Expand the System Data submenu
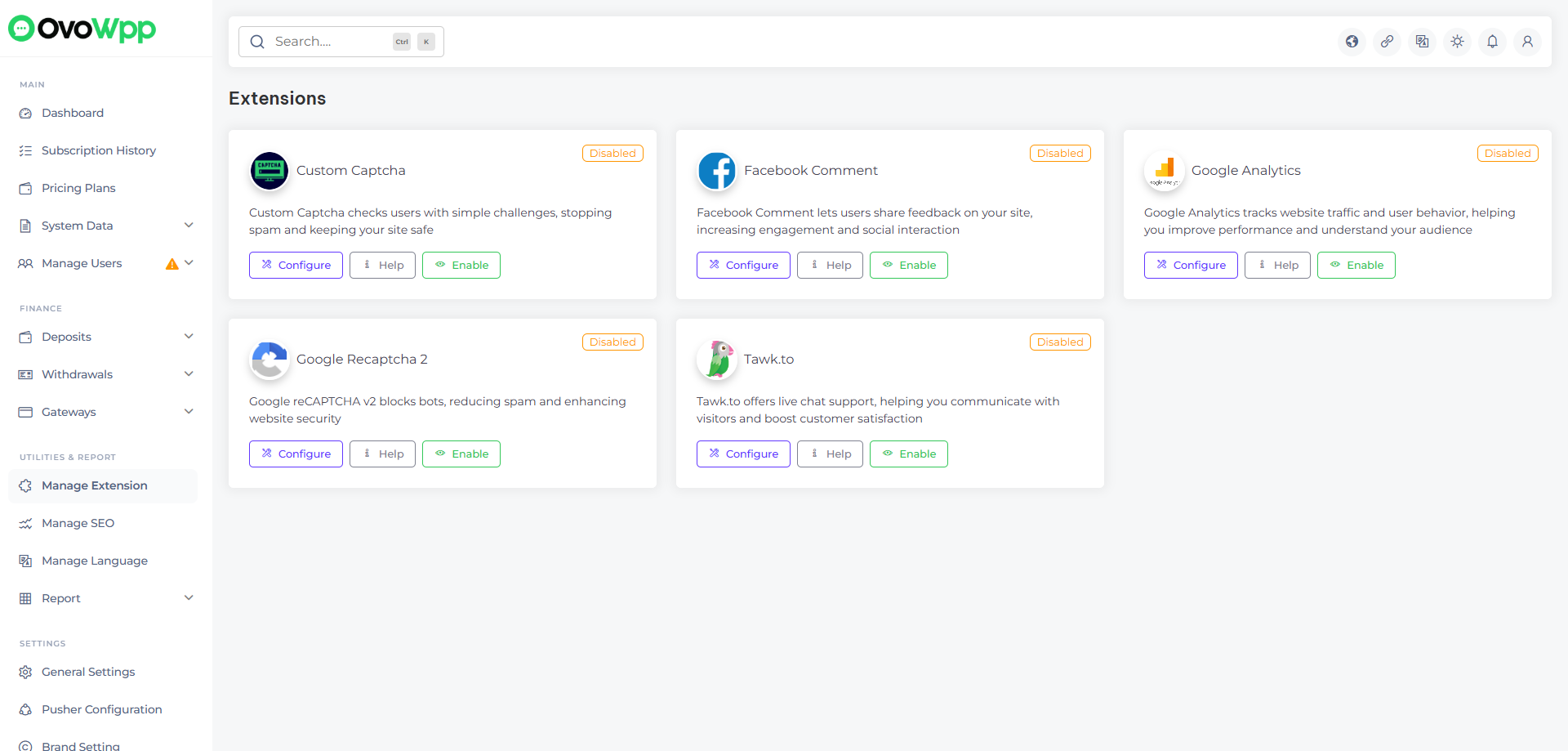The image size is (1568, 751). (189, 226)
